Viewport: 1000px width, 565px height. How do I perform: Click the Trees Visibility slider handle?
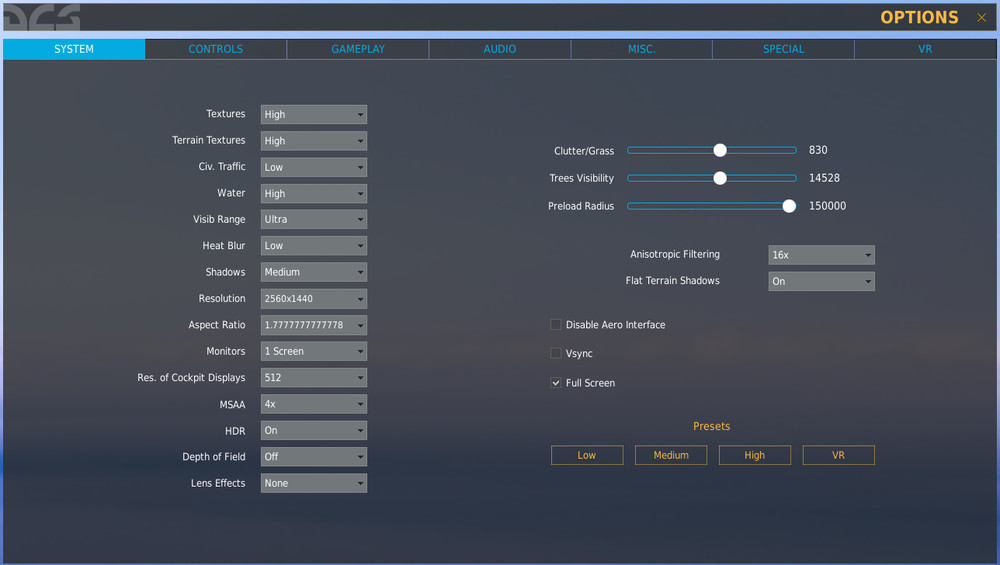(720, 178)
